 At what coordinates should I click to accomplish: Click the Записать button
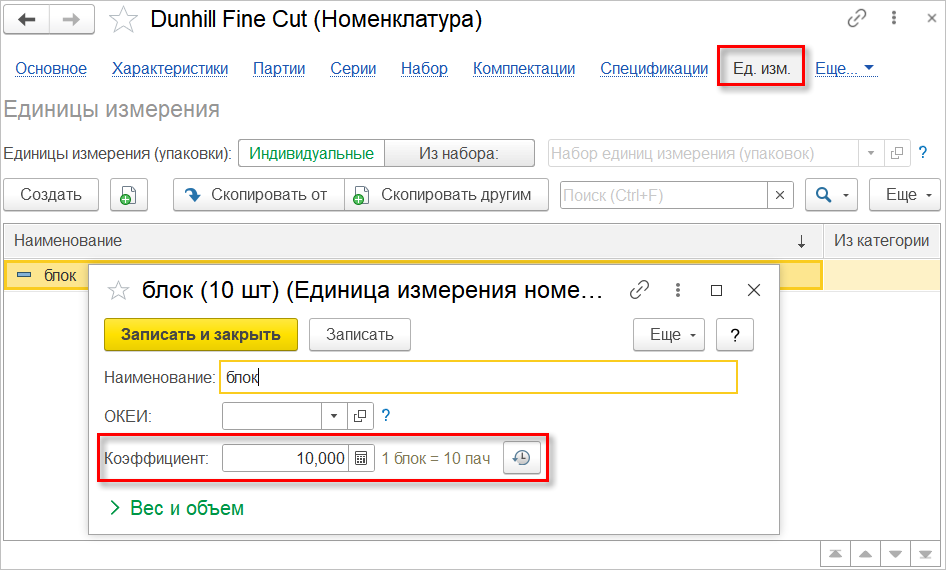(x=360, y=335)
